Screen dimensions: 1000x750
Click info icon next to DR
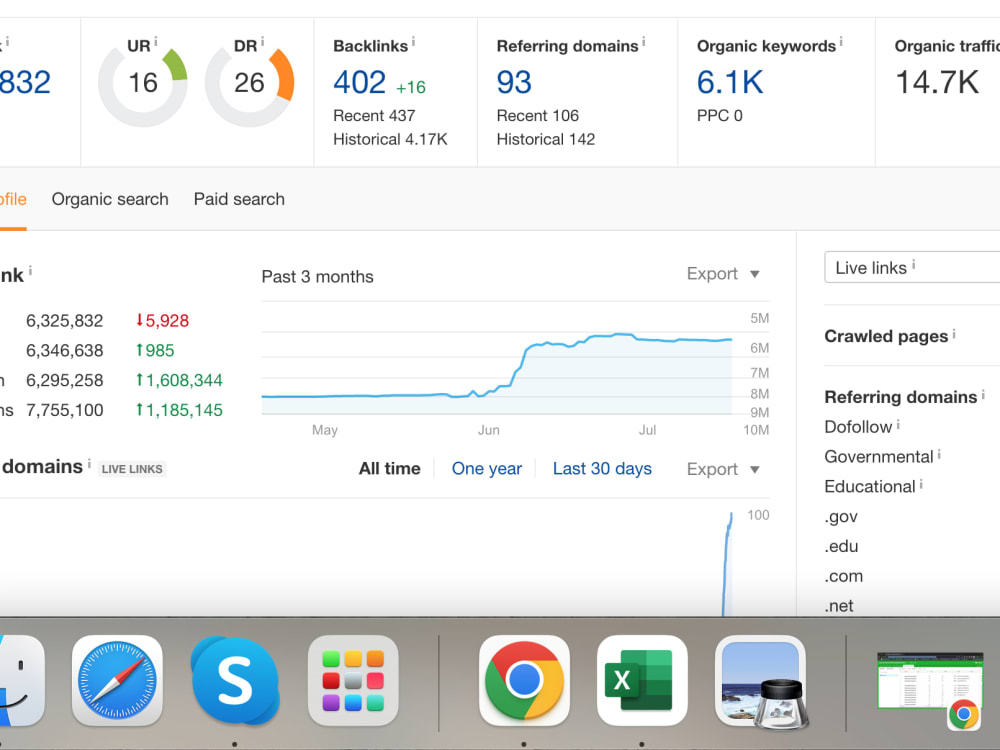pos(262,41)
